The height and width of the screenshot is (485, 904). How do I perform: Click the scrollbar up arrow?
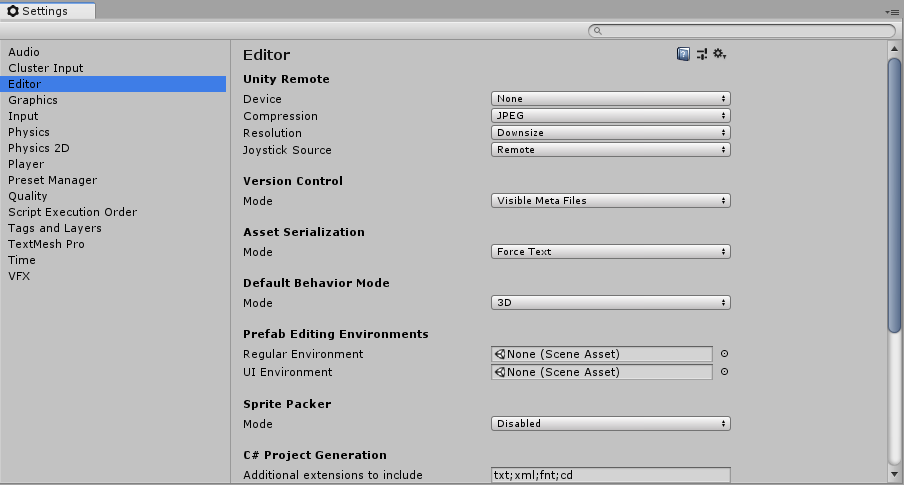click(x=894, y=50)
